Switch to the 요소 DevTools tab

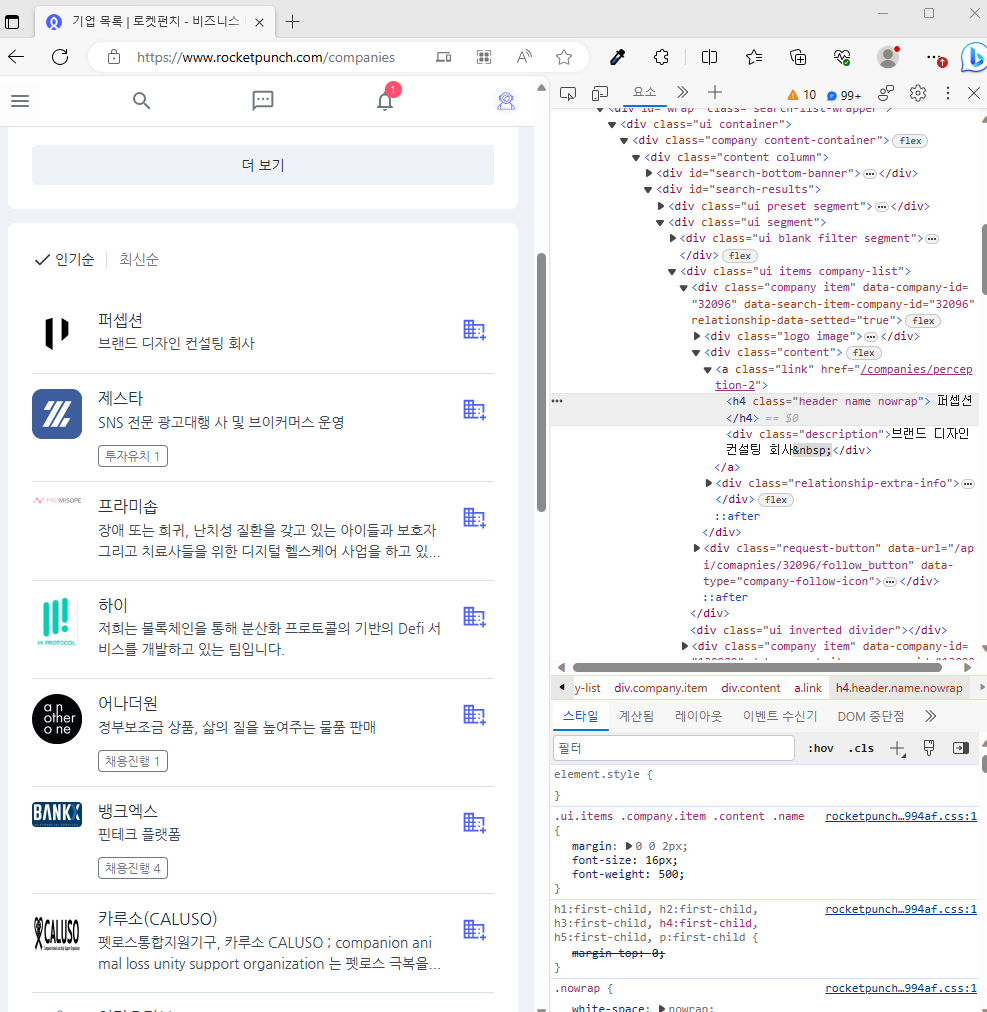pyautogui.click(x=644, y=92)
